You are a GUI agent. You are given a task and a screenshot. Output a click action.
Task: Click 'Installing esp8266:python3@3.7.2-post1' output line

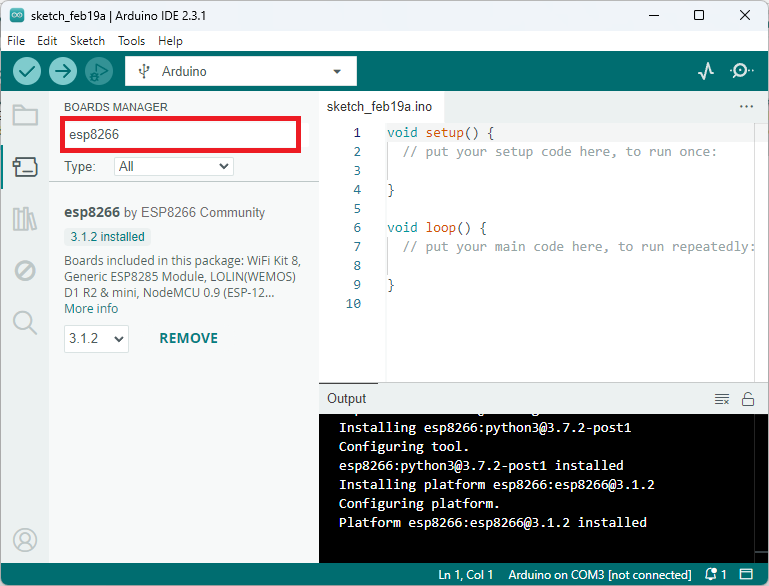tap(485, 428)
